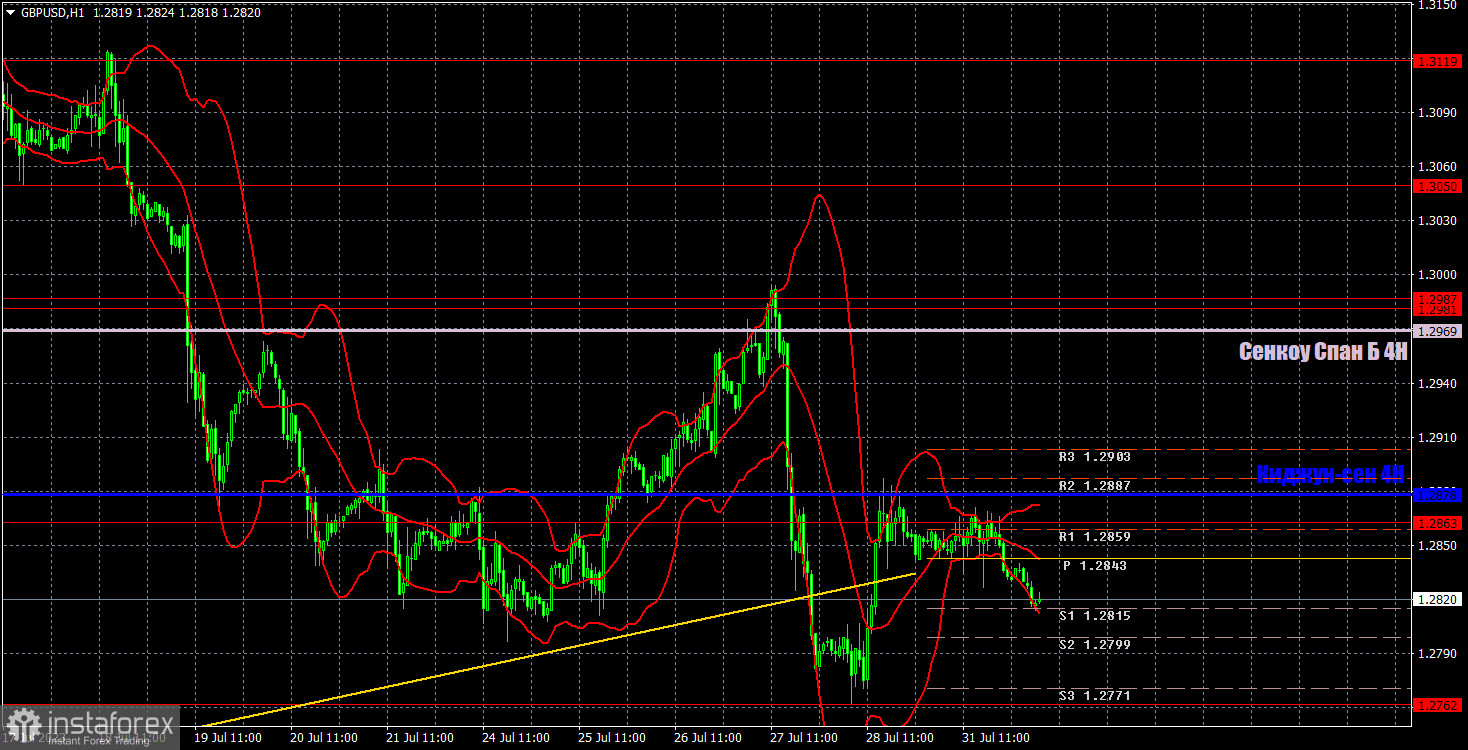Screen dimensions: 1468x750
Task: Click the 1.2910 price scale value
Action: click(x=1437, y=438)
